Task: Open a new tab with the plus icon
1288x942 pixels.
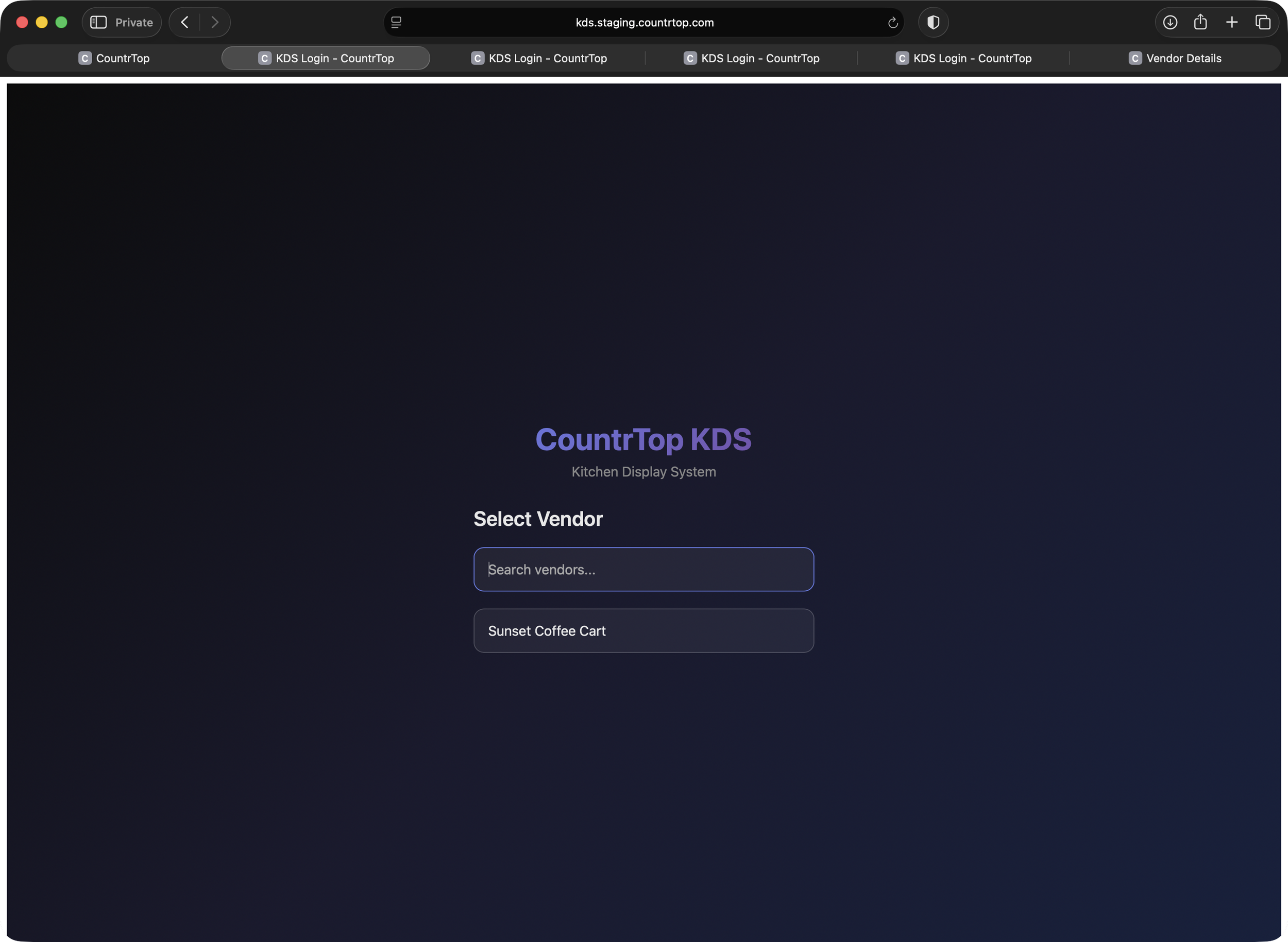Action: (x=1231, y=22)
